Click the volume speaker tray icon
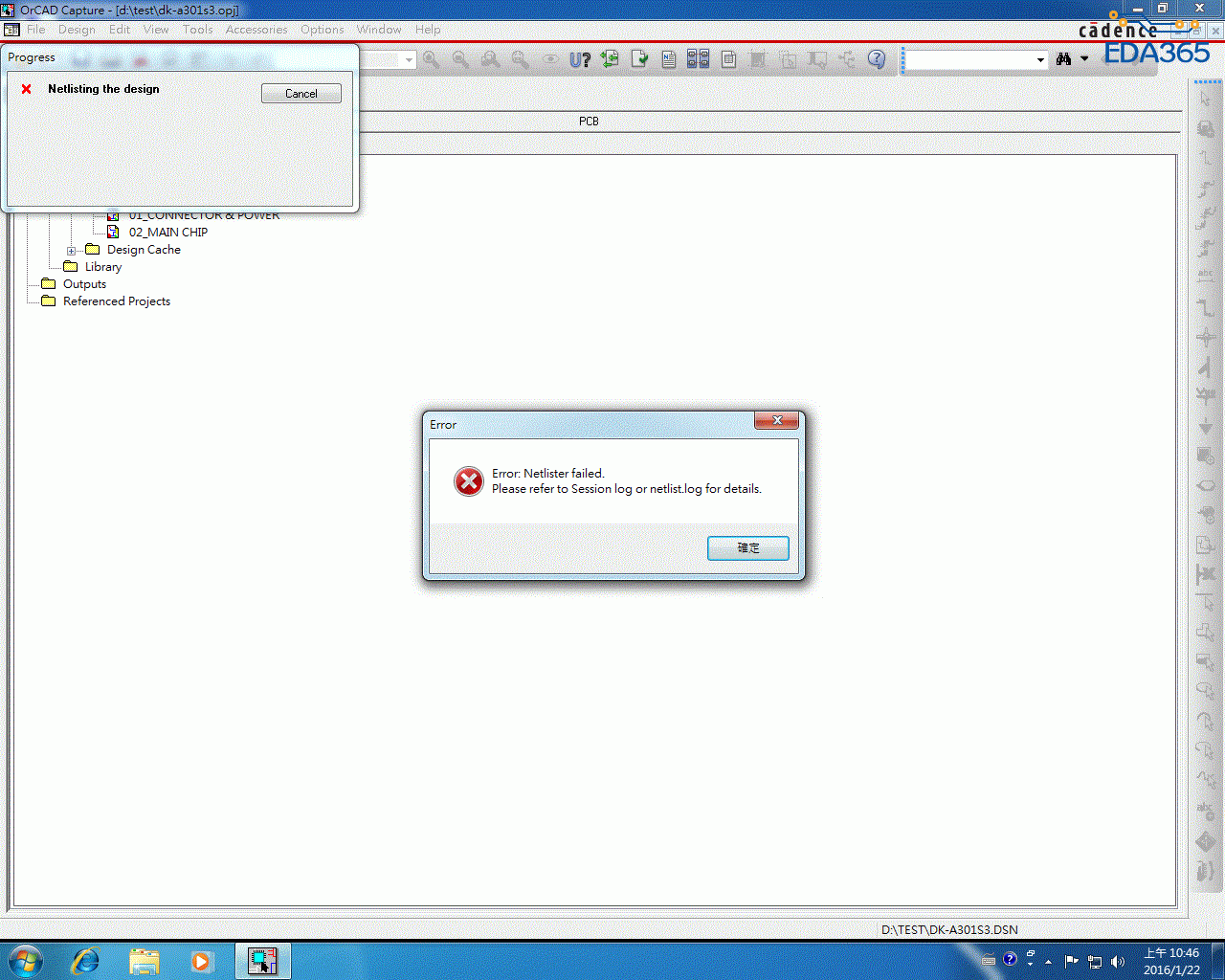This screenshot has height=980, width=1225. (x=1118, y=961)
